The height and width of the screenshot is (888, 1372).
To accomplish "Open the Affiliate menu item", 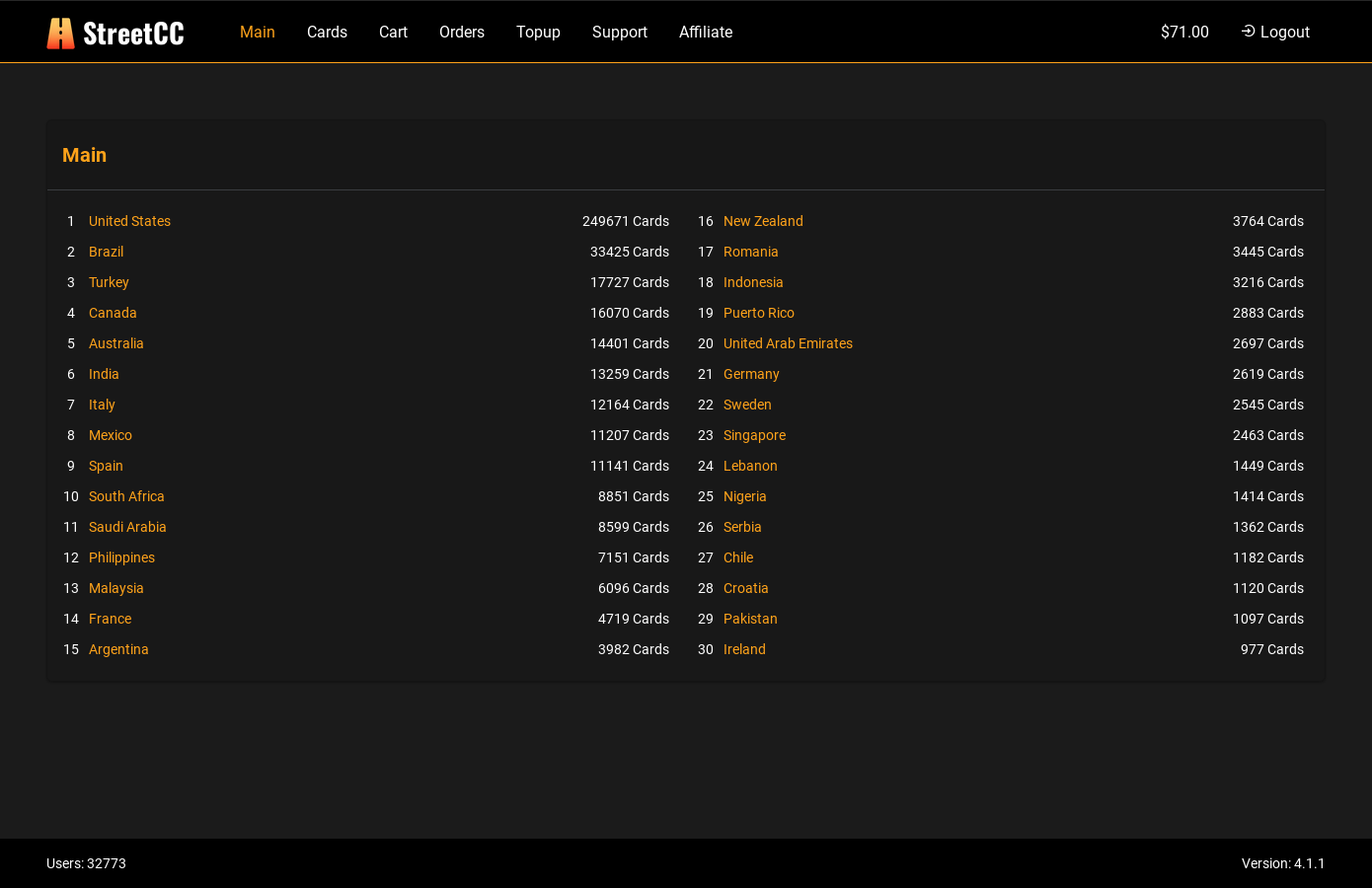I will pos(706,32).
